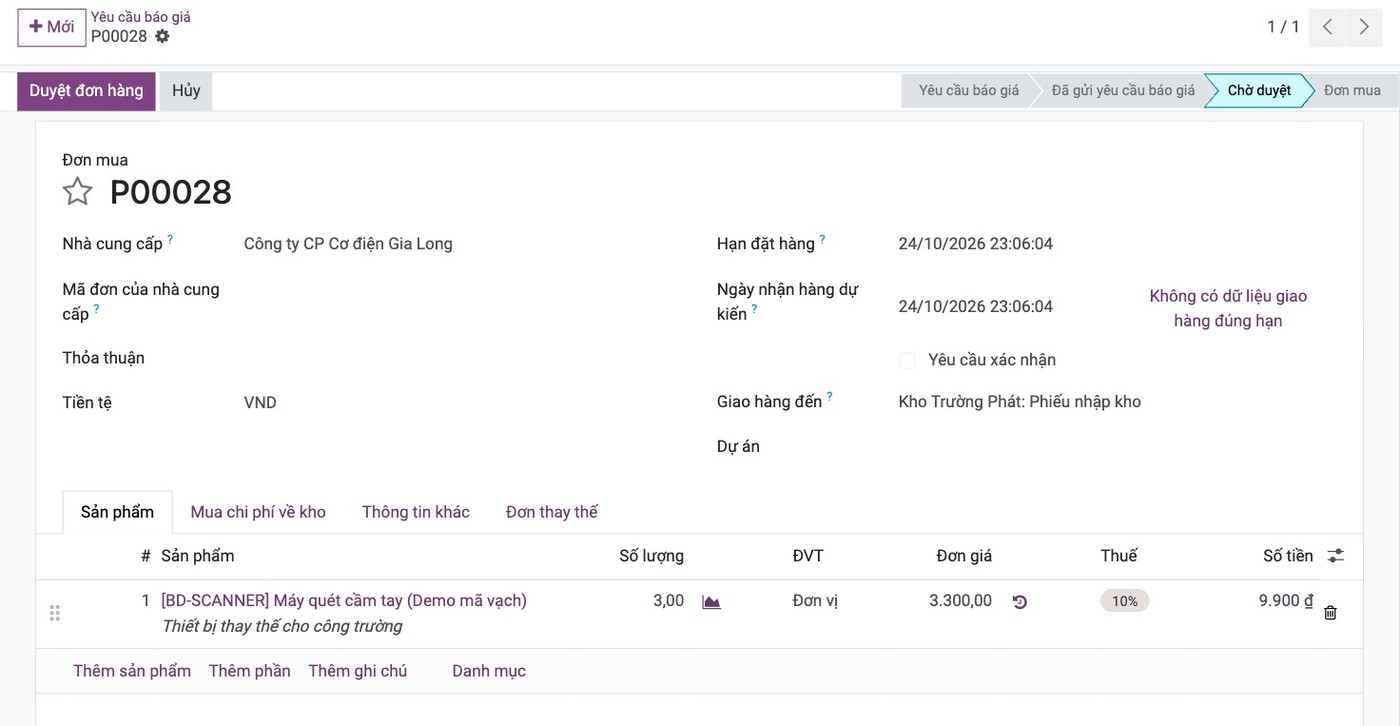Switch to the Sản phẩm tab
The height and width of the screenshot is (726, 1400).
click(117, 512)
